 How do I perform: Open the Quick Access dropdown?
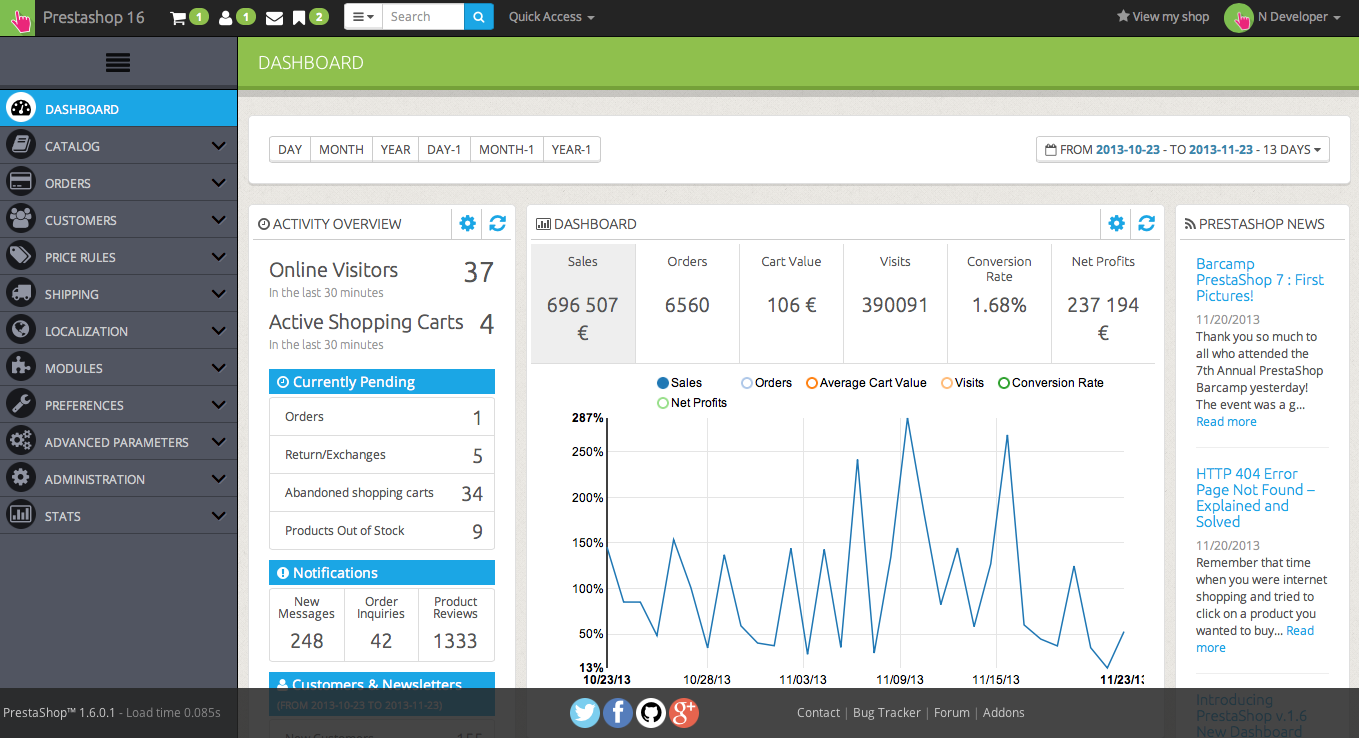552,17
